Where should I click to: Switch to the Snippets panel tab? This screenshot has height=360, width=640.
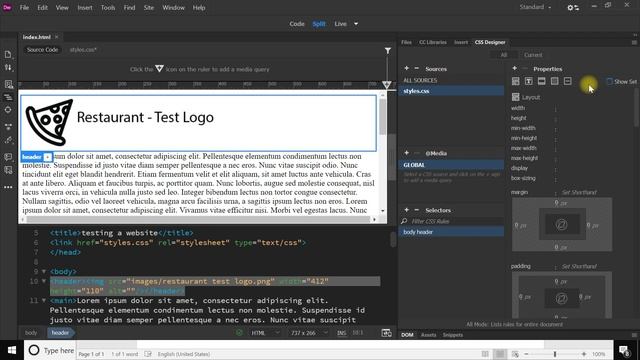453,335
